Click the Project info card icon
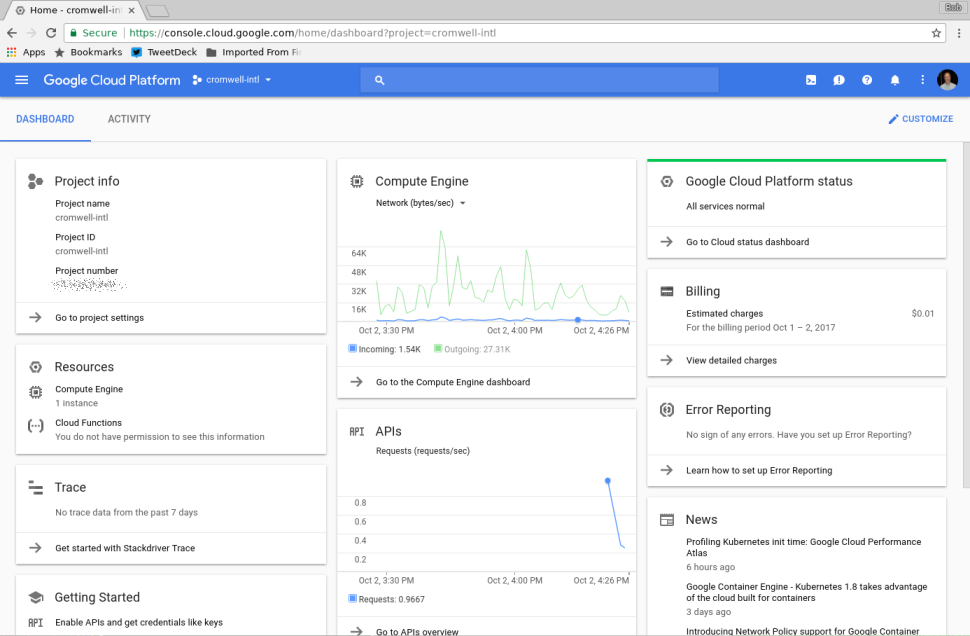 (35, 181)
